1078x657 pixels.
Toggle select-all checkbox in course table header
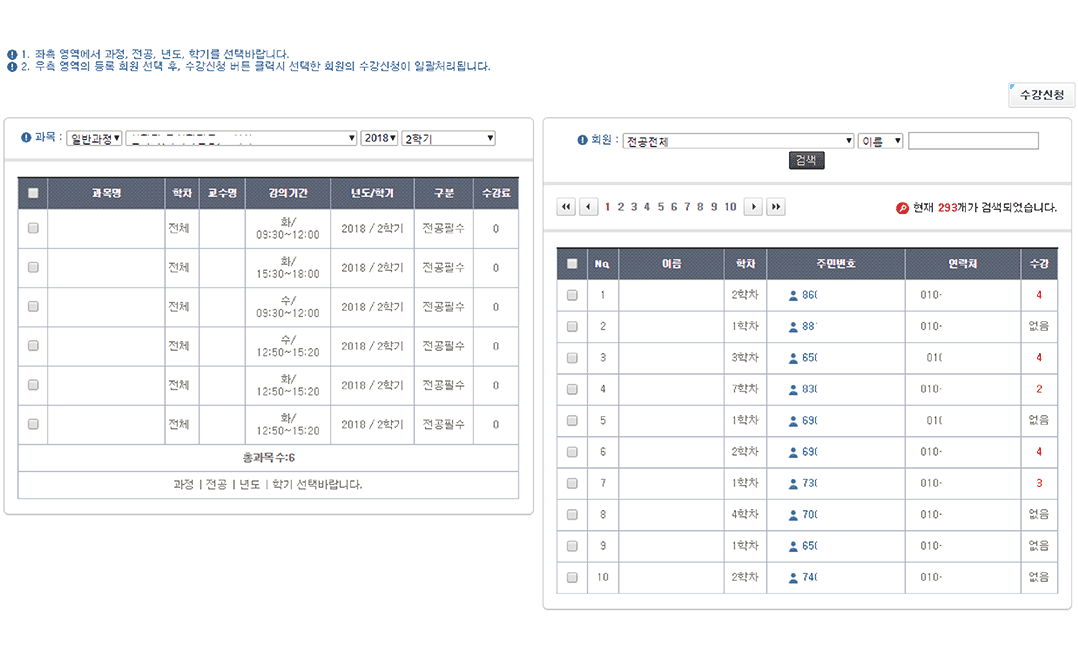[33, 193]
